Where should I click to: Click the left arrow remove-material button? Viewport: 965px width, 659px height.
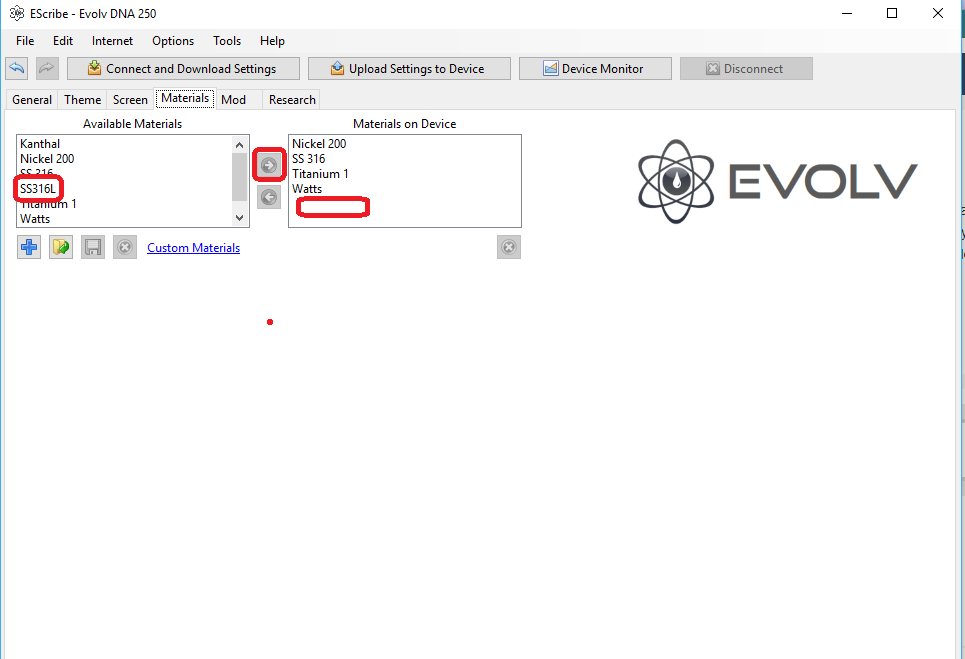coord(269,197)
